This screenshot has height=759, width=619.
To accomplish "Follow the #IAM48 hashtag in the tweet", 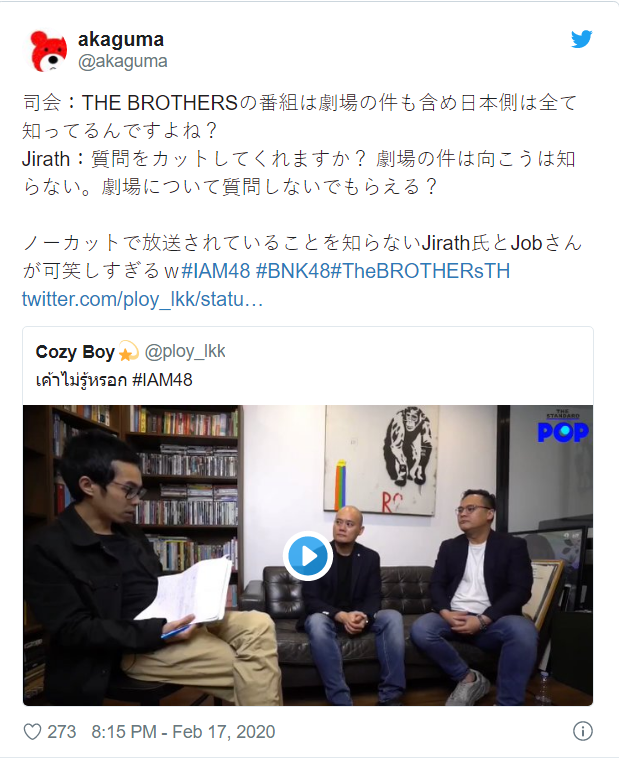I will tap(215, 271).
